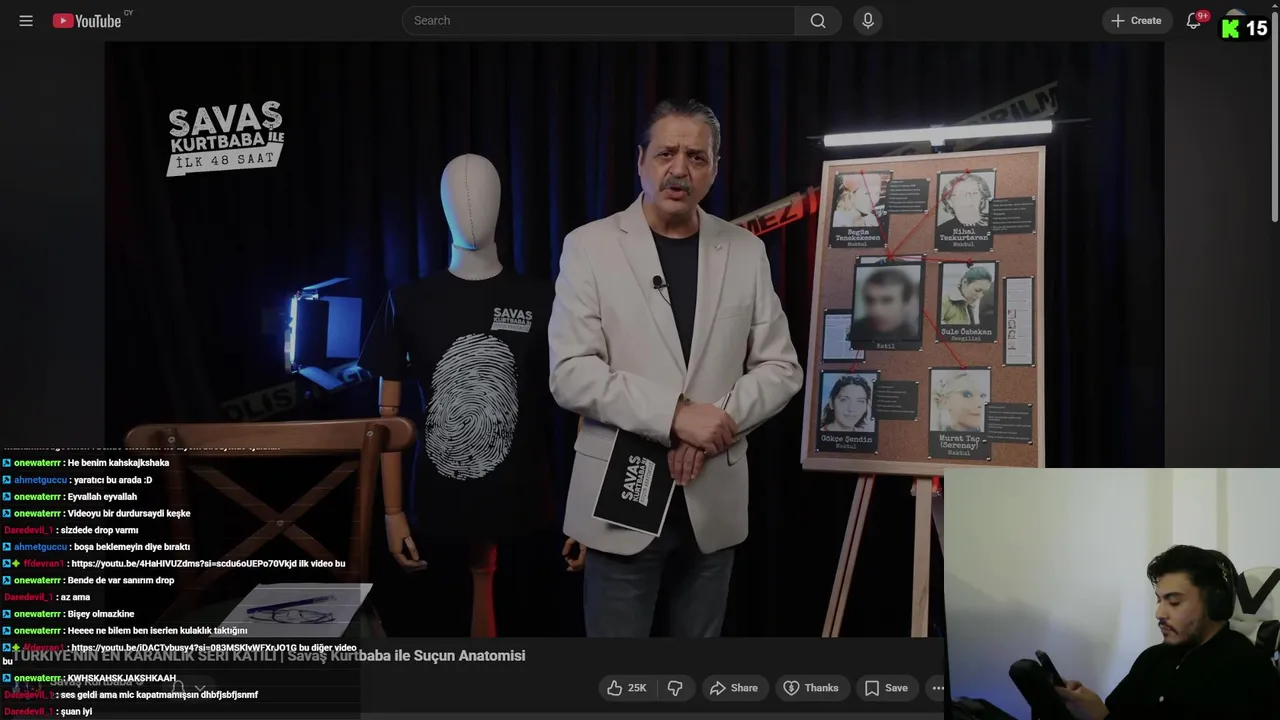1280x720 pixels.
Task: Click chat message 'KWHSKAHSKJAKSHKAAH'
Action: tap(121, 678)
